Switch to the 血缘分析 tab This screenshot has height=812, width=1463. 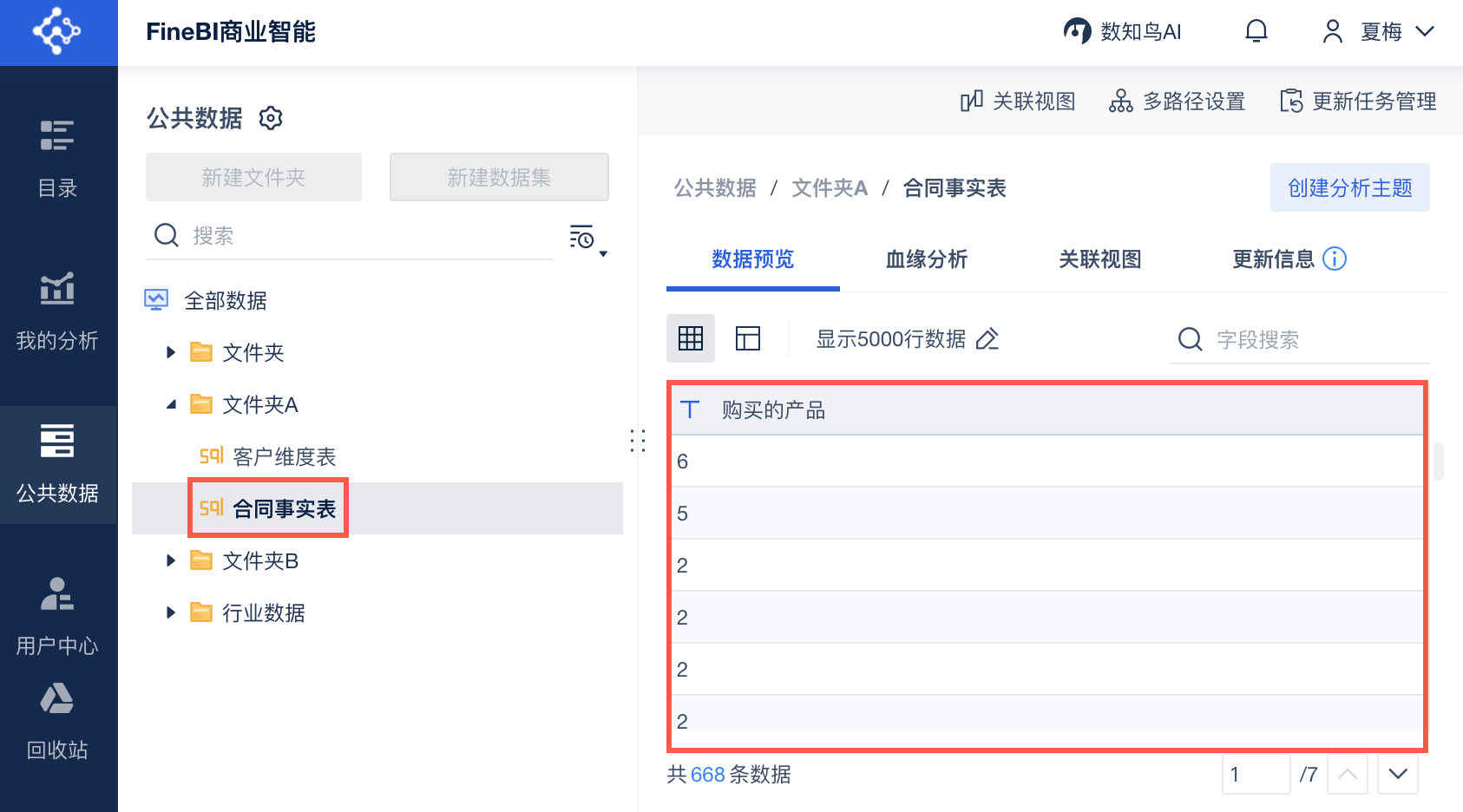926,259
